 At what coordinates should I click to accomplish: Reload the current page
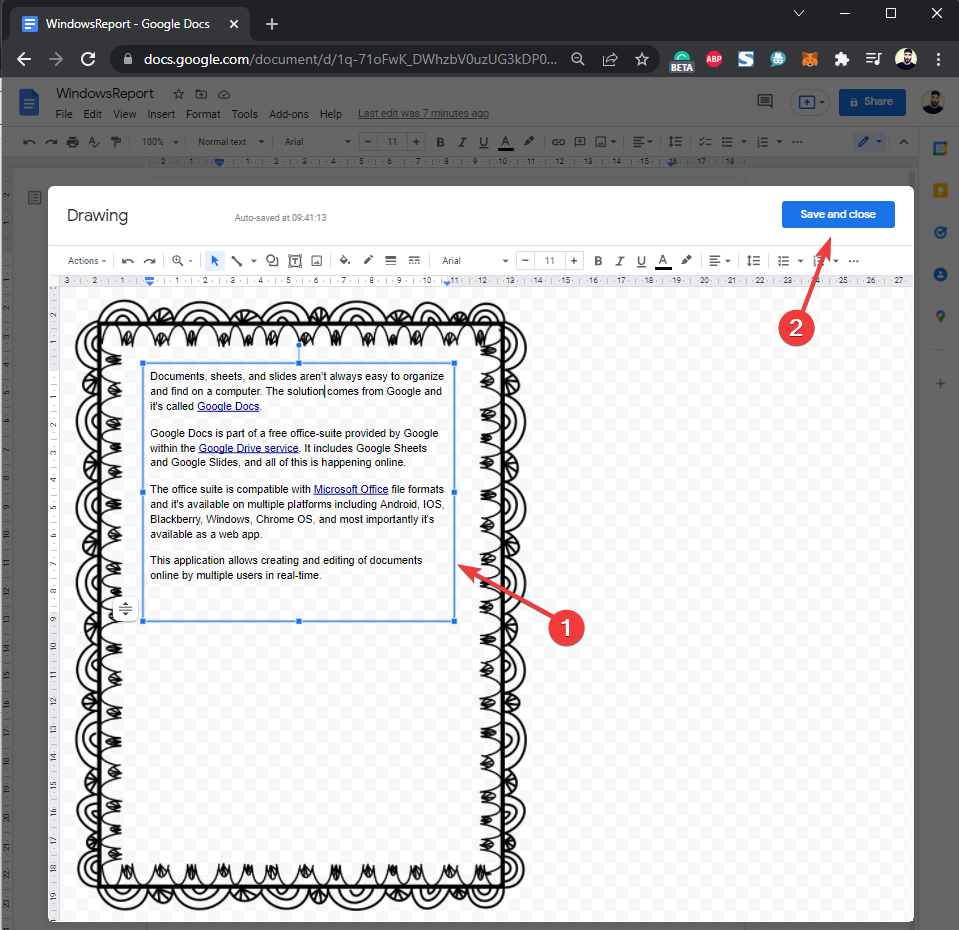click(88, 59)
